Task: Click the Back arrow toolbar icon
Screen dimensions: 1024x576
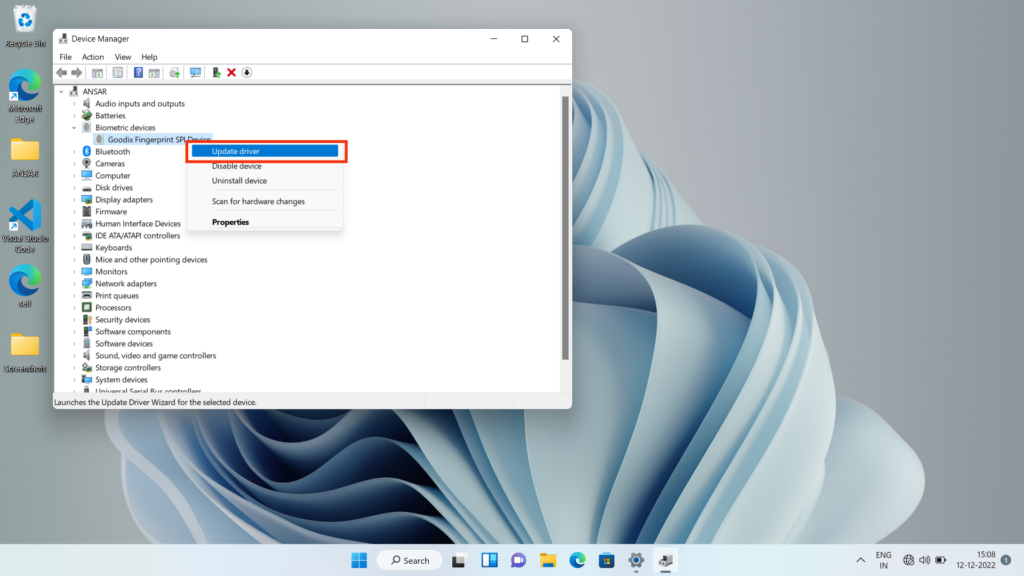Action: [x=61, y=72]
